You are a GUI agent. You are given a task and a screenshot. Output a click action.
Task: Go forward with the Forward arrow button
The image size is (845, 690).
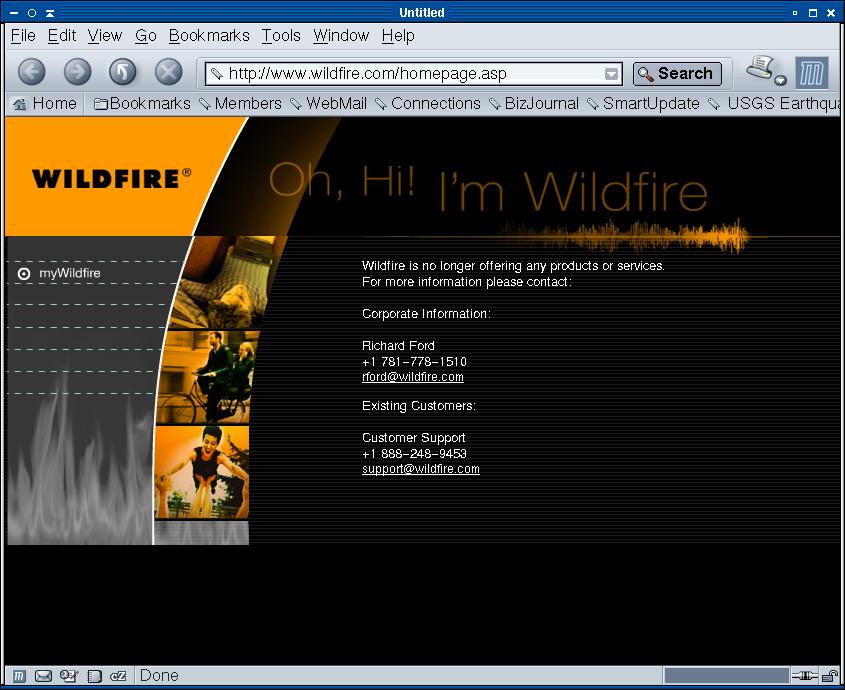point(78,72)
